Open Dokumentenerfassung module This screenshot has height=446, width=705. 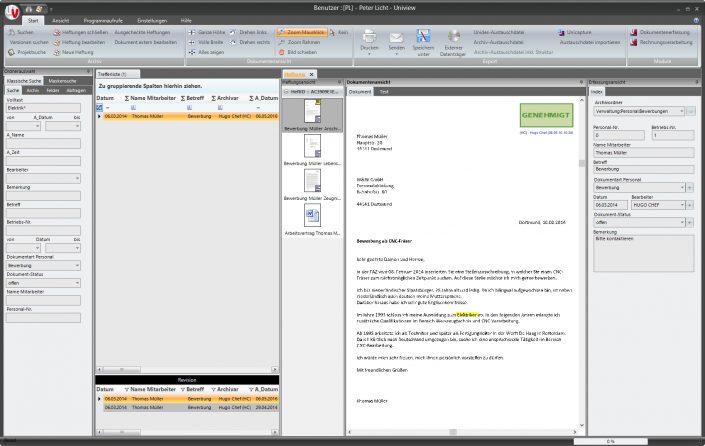point(660,32)
